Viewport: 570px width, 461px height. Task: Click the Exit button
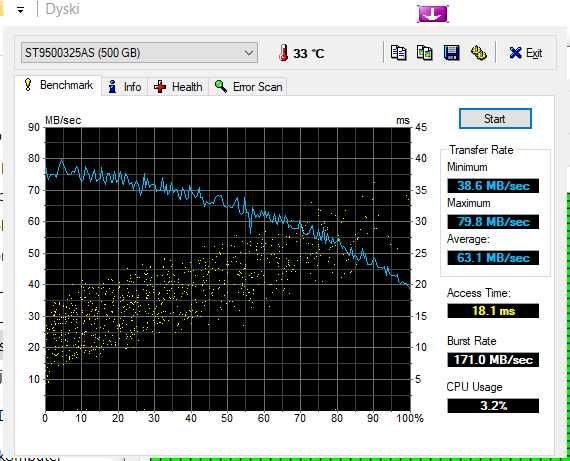click(x=526, y=53)
